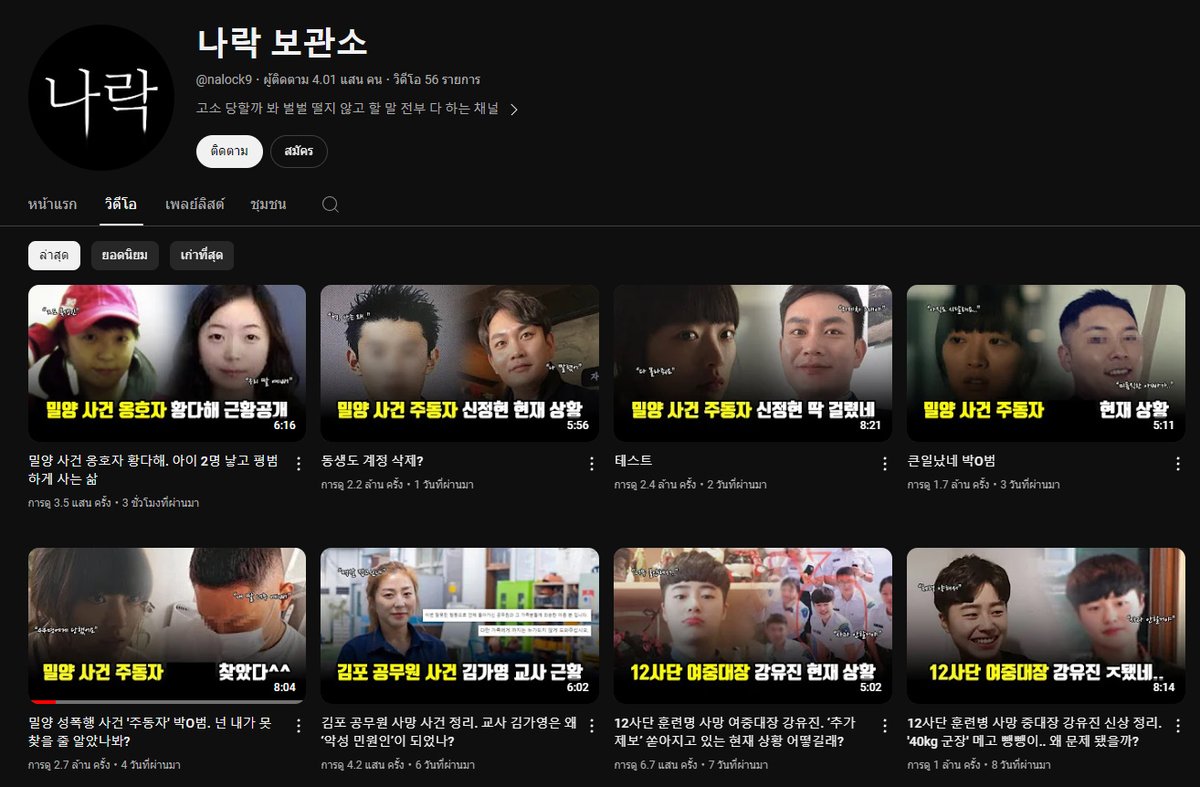Open the ชุมชน tab
This screenshot has width=1200, height=787.
268,204
